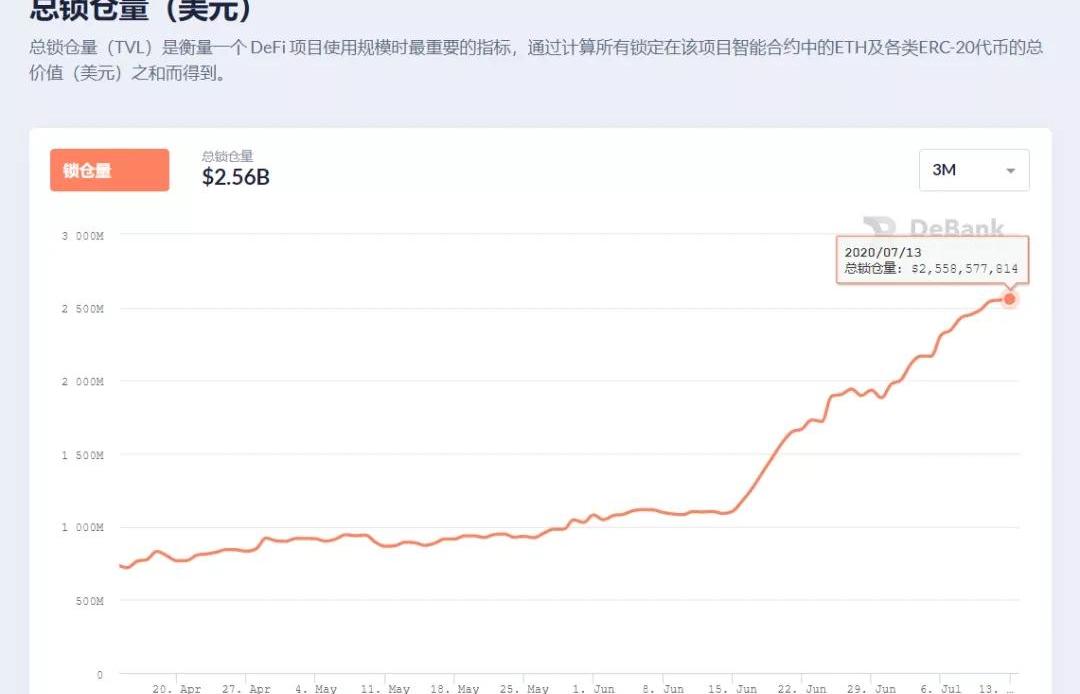Click the highlighted 2020/07/13 data point
Image resolution: width=1080 pixels, height=694 pixels.
click(1009, 299)
